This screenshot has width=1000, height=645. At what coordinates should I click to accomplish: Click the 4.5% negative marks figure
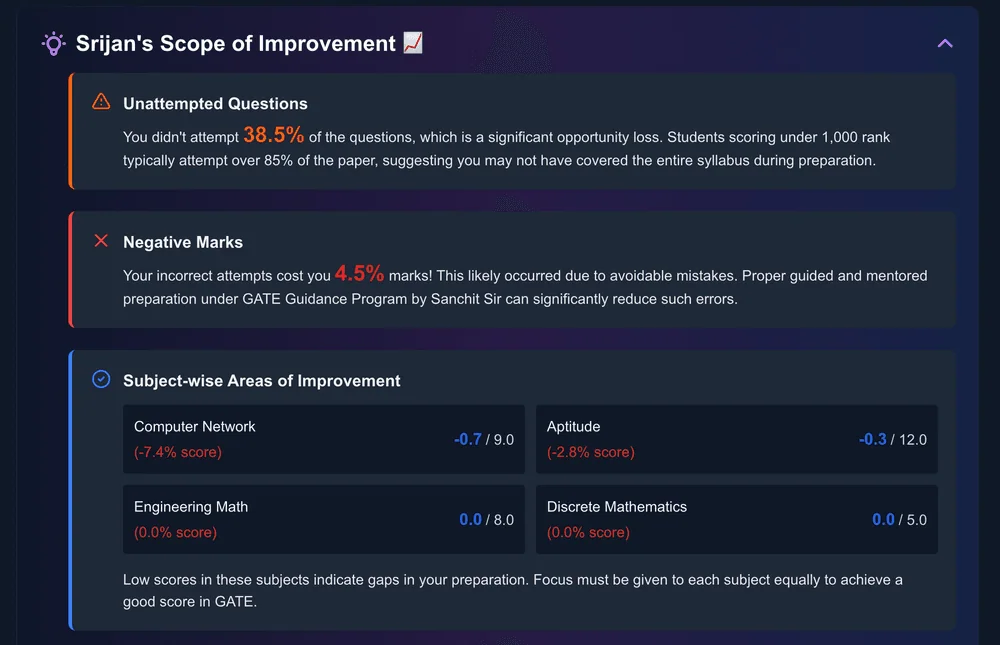pos(359,273)
